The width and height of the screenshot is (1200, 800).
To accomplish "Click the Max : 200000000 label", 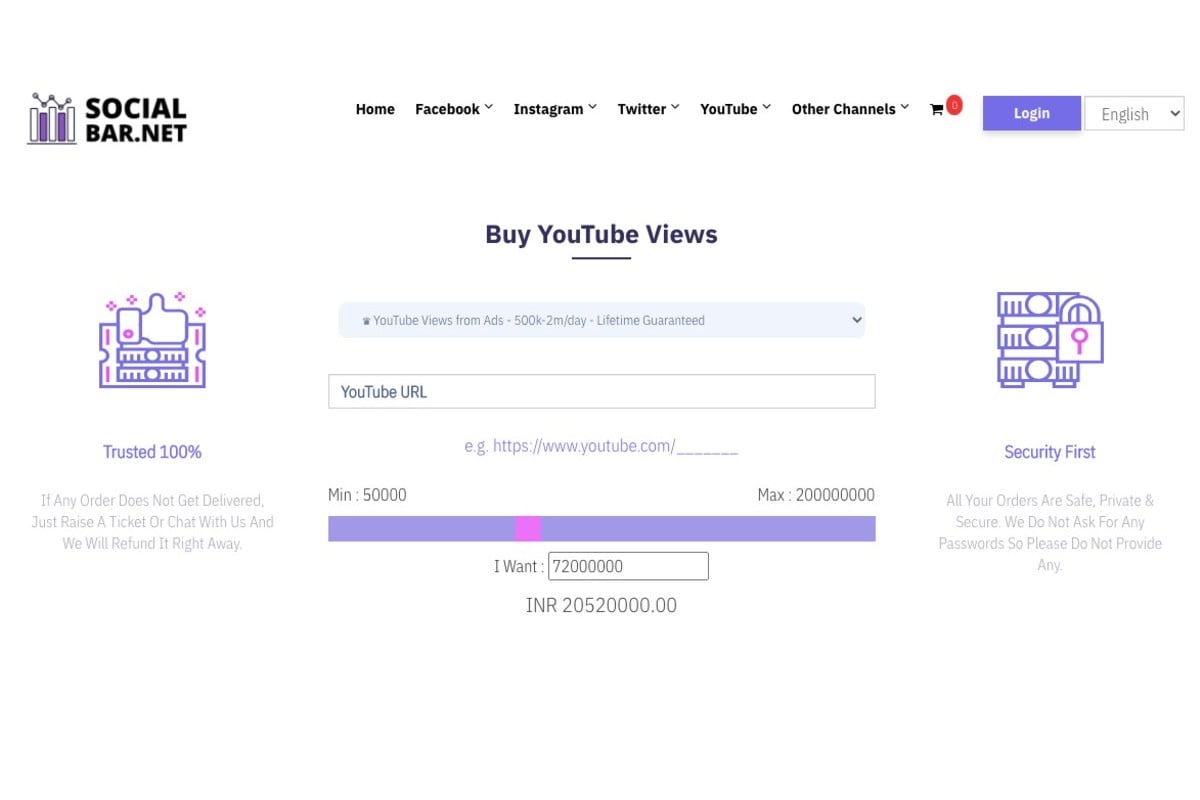I will [816, 495].
